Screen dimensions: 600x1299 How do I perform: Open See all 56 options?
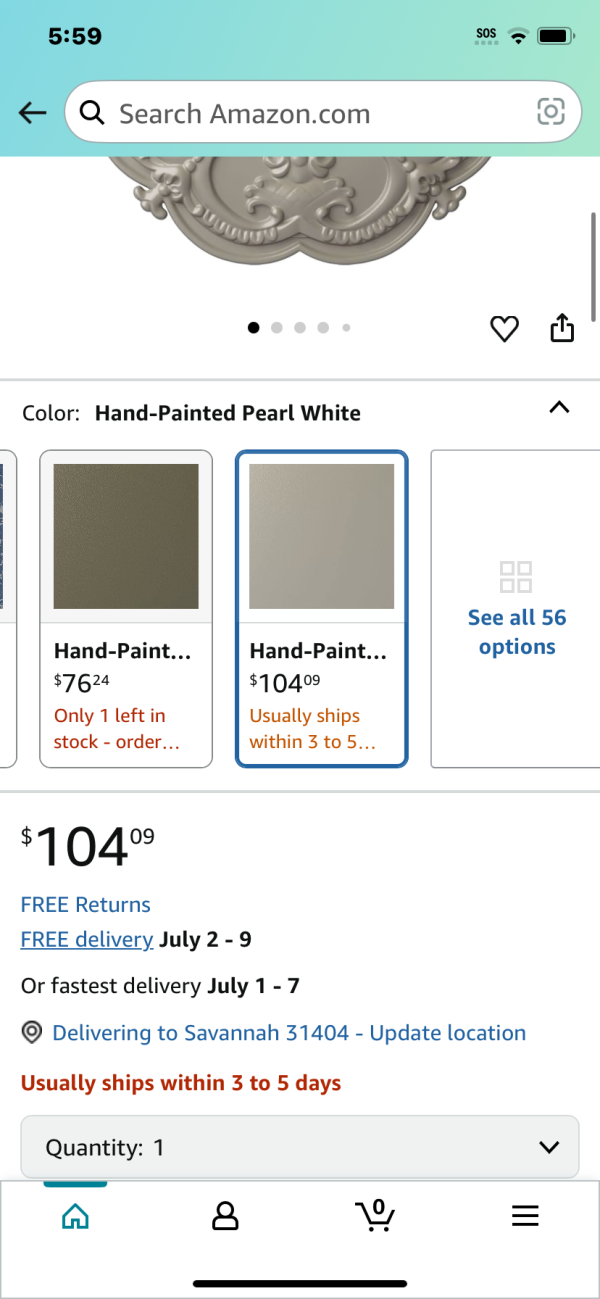pyautogui.click(x=517, y=609)
